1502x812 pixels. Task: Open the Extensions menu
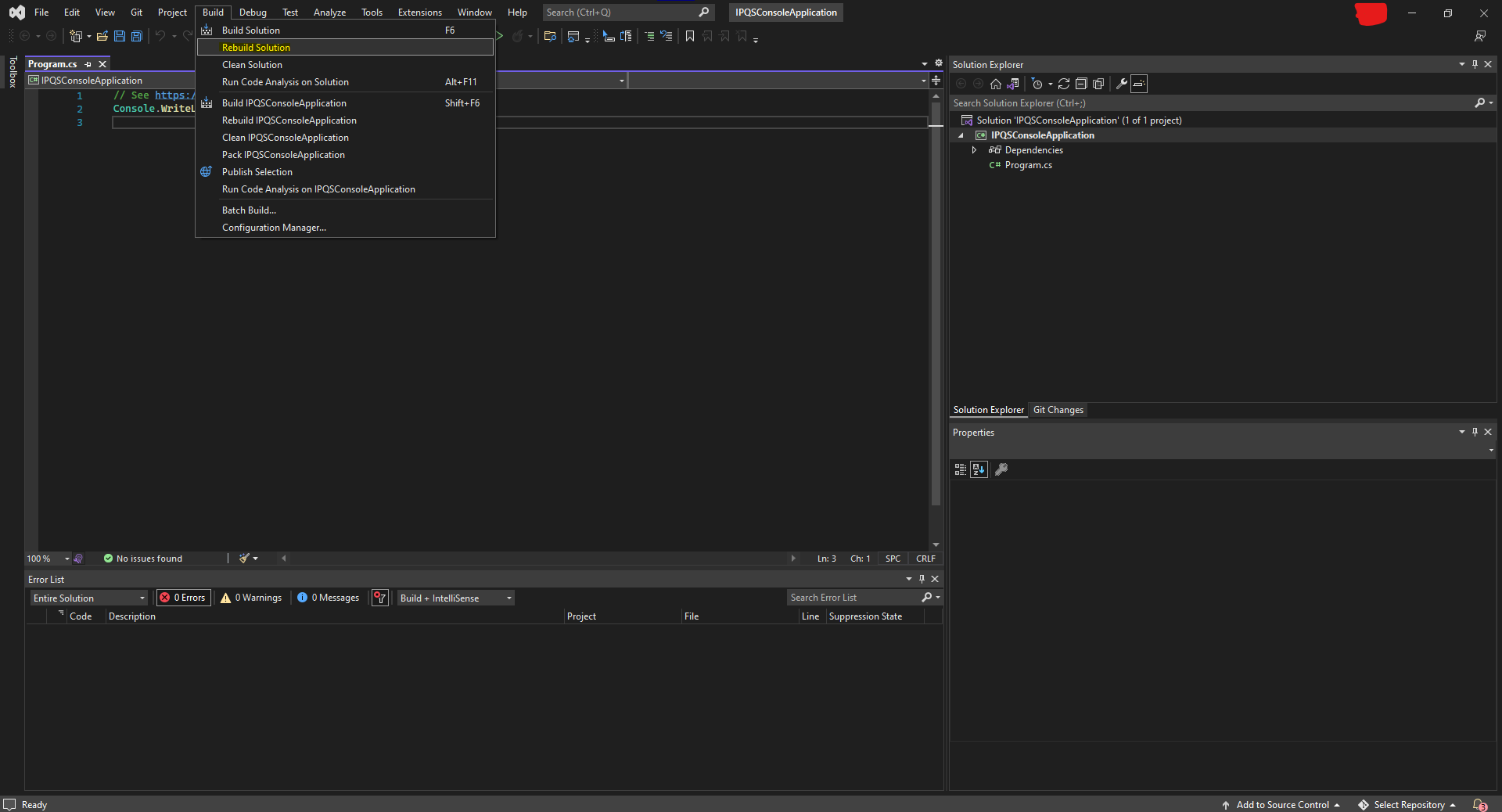[x=419, y=13]
